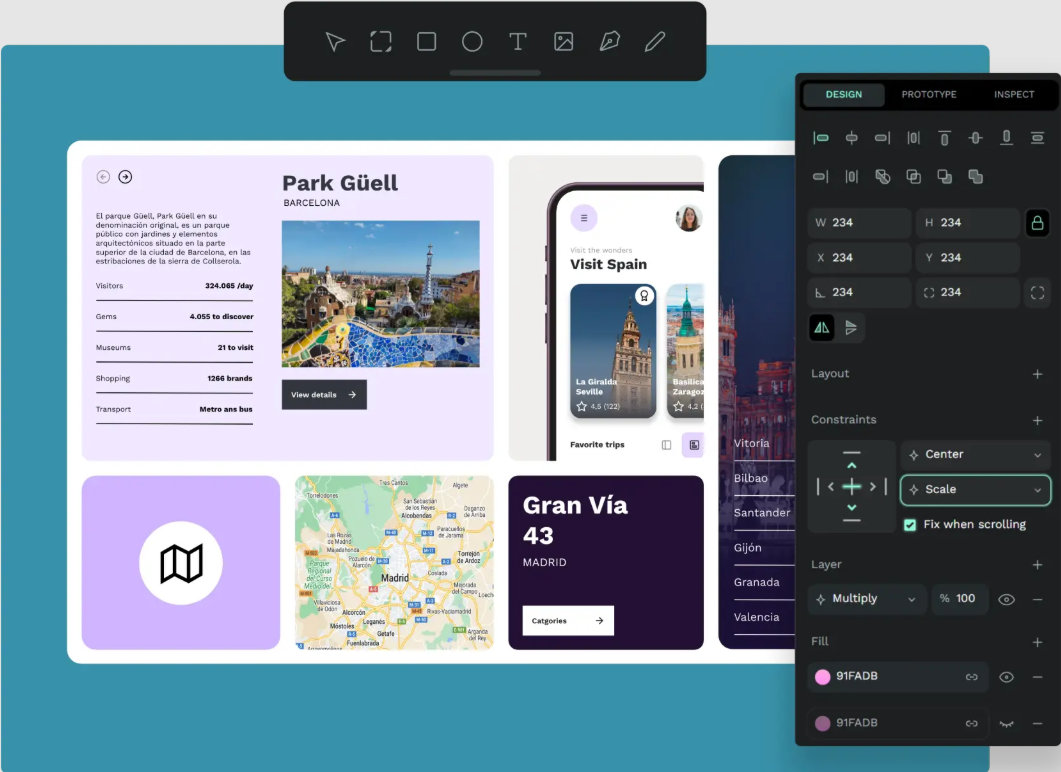
Task: Click hamburger menu in phone mockup
Action: (x=584, y=218)
